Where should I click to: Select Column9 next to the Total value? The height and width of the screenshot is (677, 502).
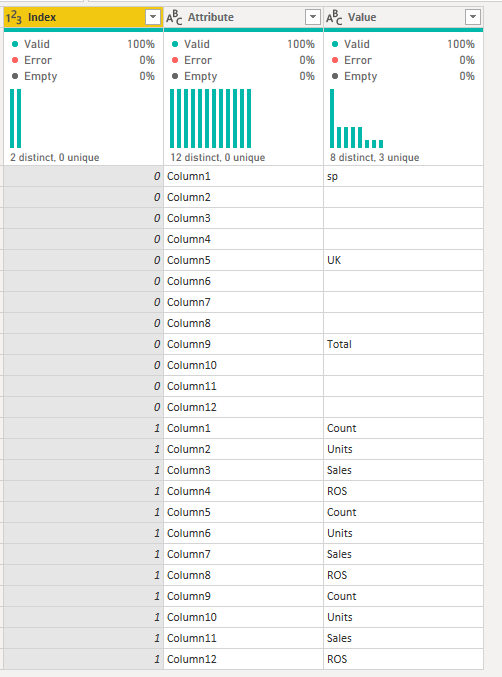[x=243, y=344]
